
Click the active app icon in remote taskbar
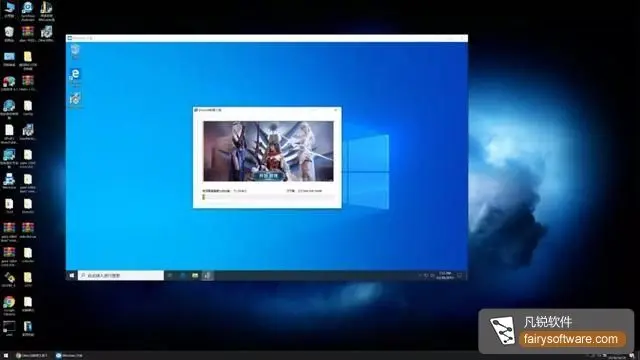(x=207, y=276)
